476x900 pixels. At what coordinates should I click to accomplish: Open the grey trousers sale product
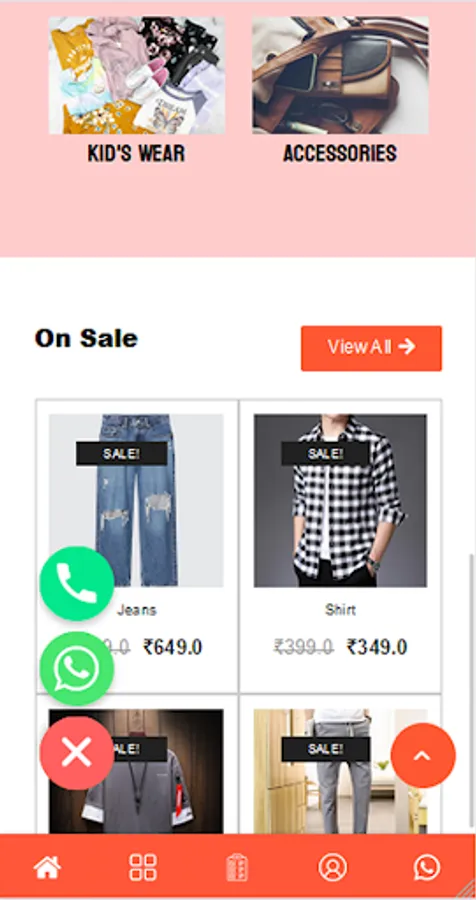coord(340,771)
